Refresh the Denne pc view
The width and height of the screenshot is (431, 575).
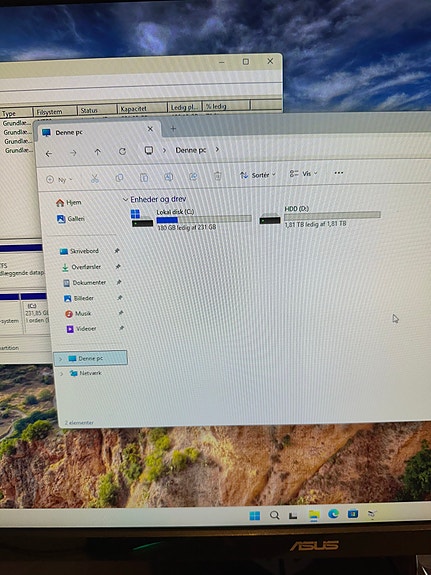coord(123,151)
